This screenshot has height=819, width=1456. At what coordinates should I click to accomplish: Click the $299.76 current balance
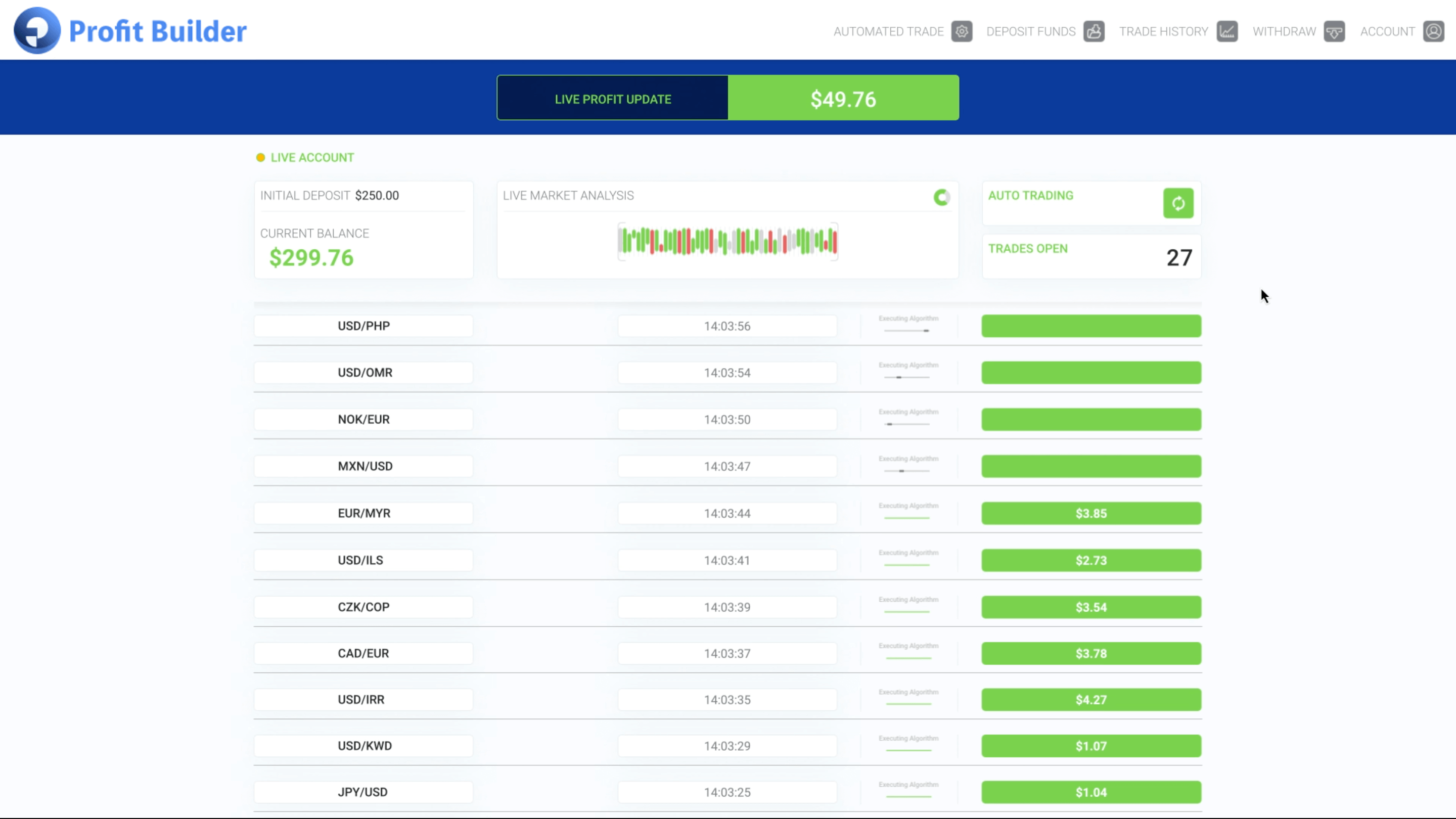coord(311,258)
